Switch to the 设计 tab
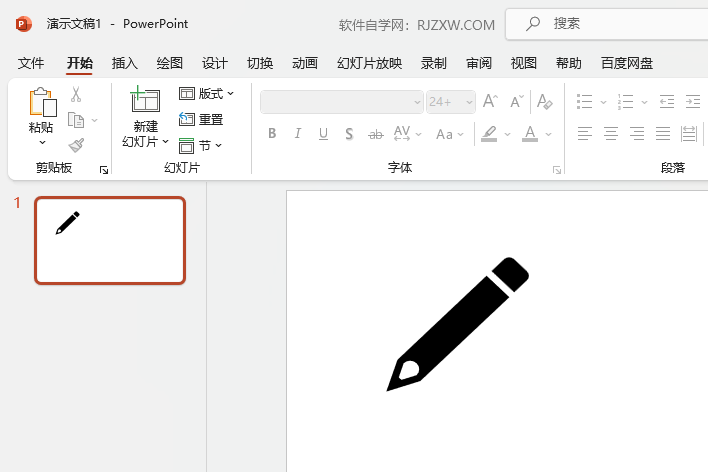The image size is (708, 472). point(214,63)
